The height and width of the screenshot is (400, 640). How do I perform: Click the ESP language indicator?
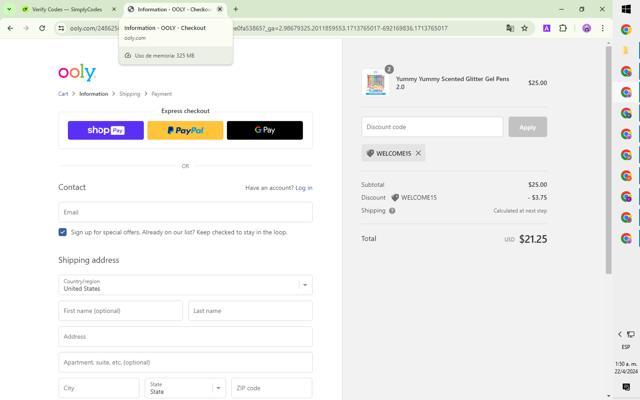pos(626,347)
